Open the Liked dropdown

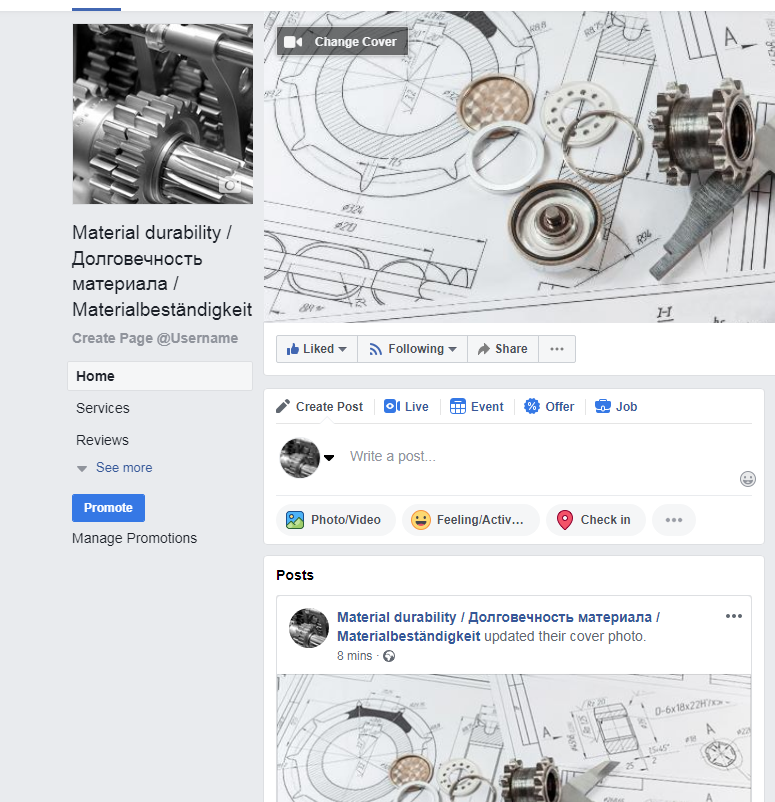click(x=317, y=349)
